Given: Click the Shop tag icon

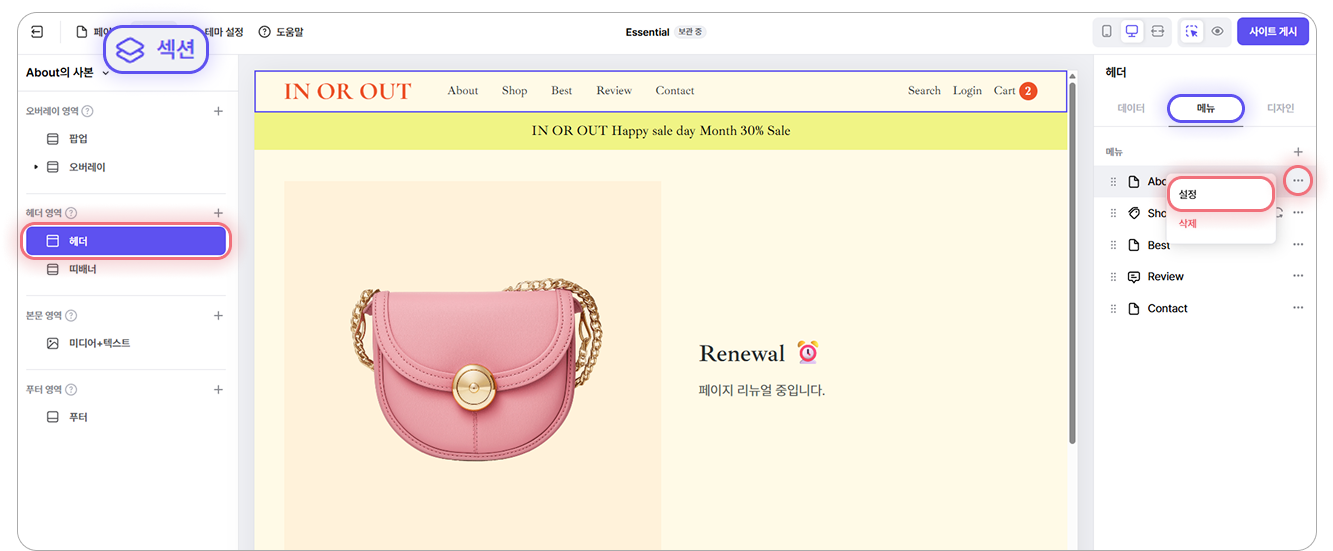Looking at the screenshot, I should coord(1134,213).
